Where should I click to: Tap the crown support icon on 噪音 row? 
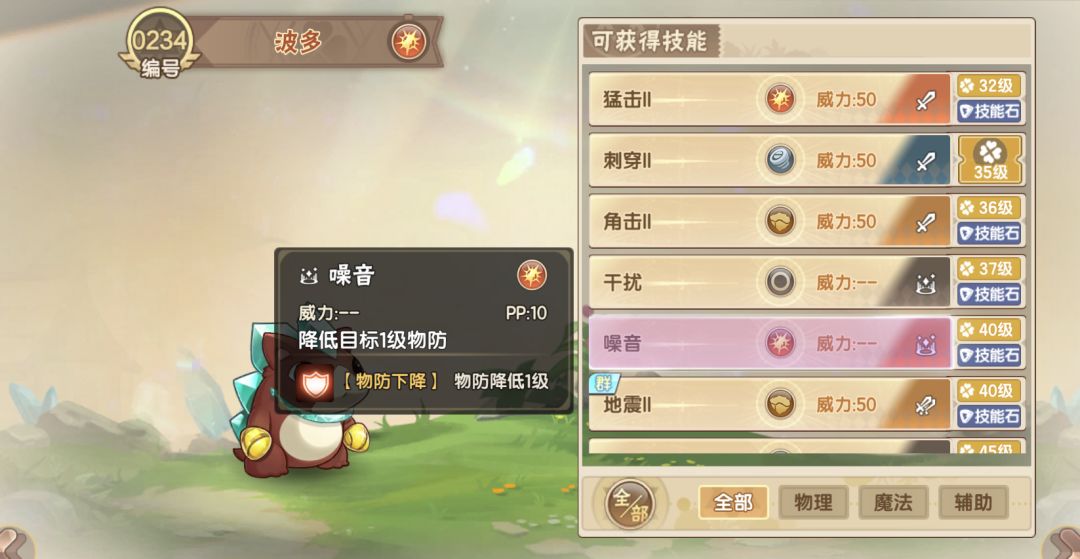[924, 344]
